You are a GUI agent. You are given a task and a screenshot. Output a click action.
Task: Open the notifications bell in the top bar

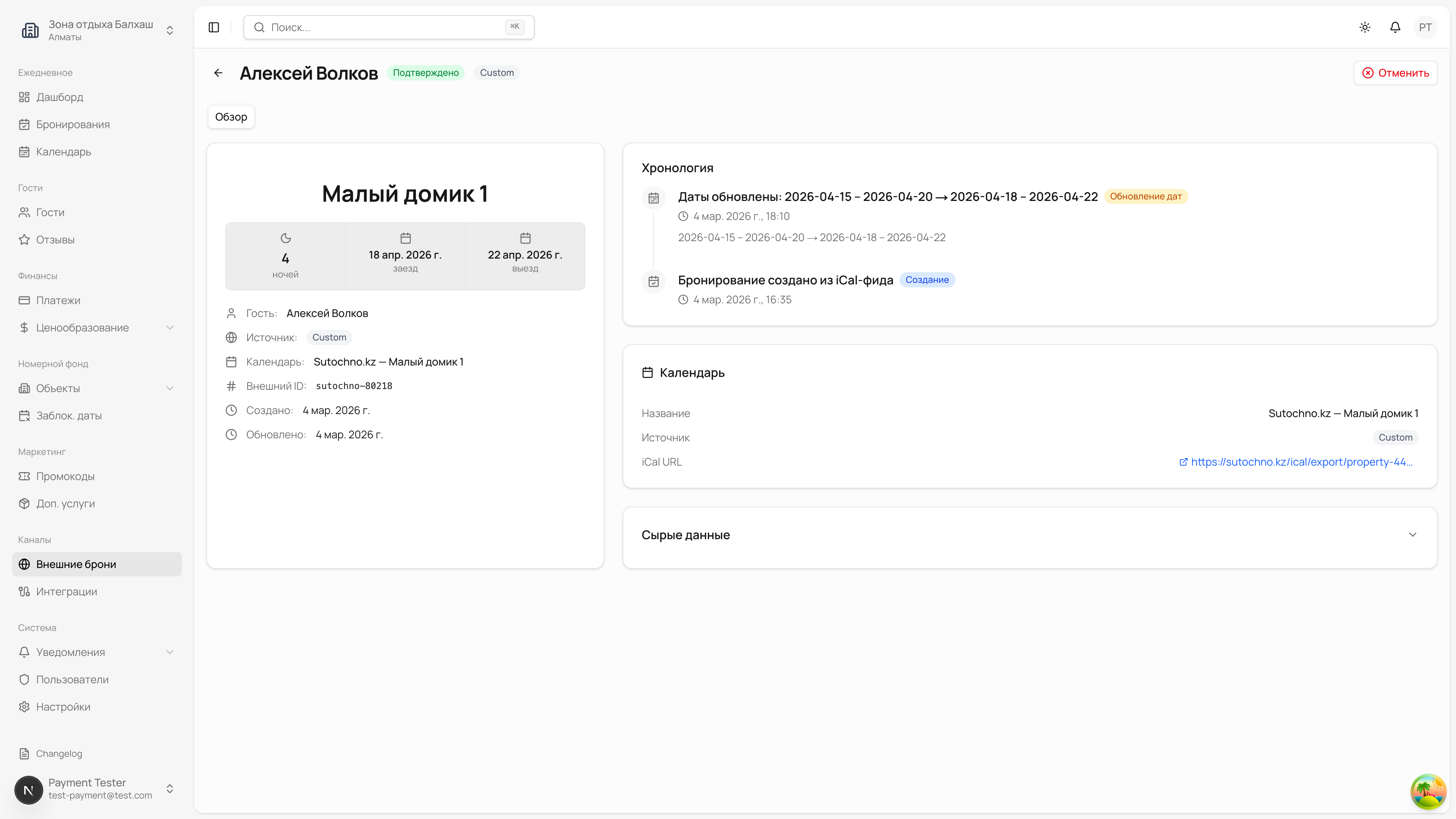click(1395, 27)
